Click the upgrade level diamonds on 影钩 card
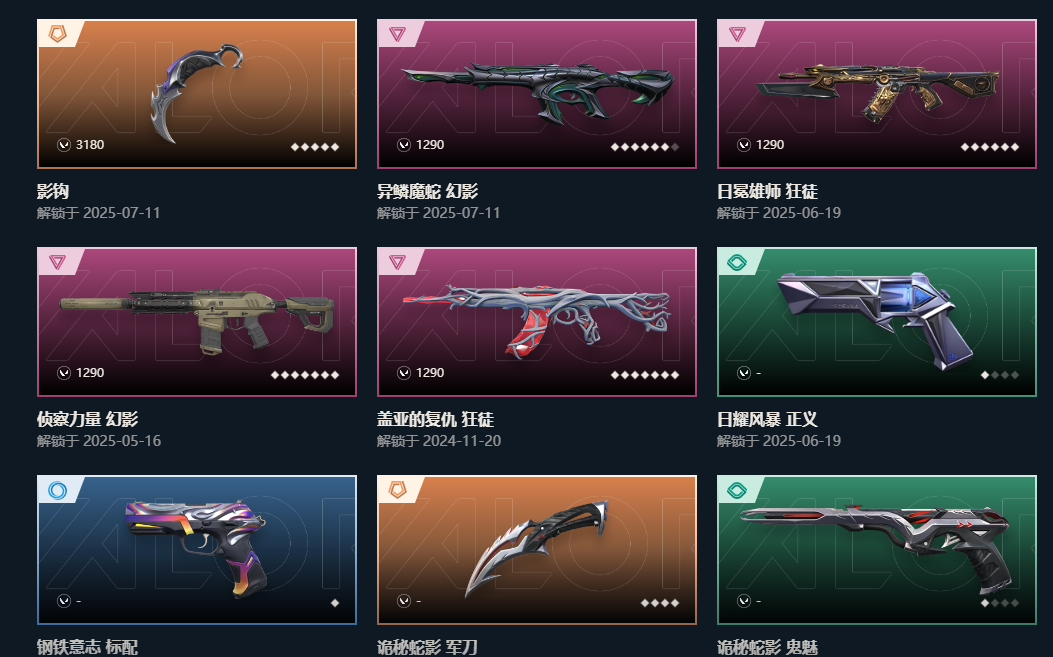Viewport: 1053px width, 657px height. 315,146
